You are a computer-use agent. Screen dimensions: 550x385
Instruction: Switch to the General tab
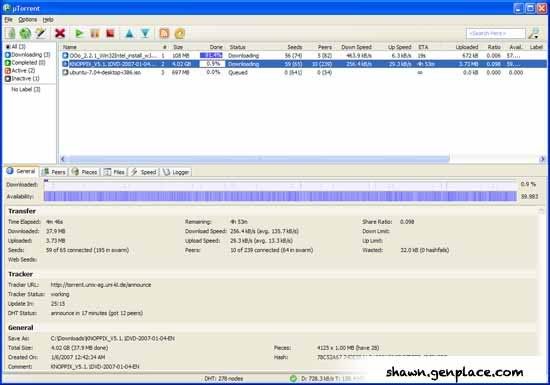(21, 171)
